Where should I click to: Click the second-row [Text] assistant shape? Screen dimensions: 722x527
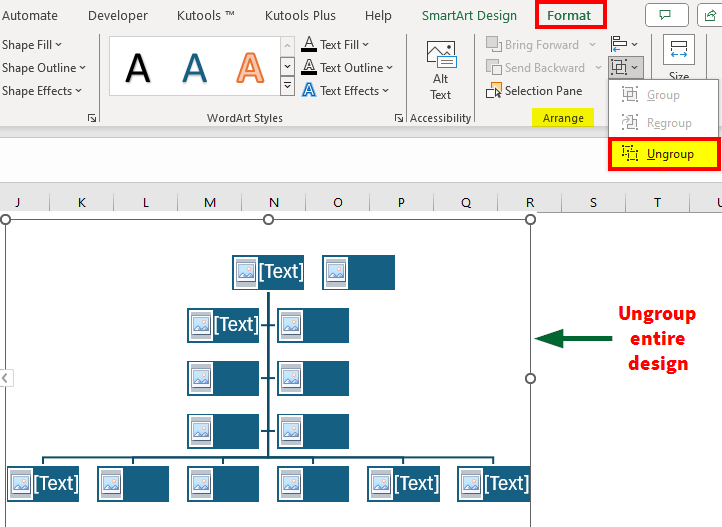(223, 325)
